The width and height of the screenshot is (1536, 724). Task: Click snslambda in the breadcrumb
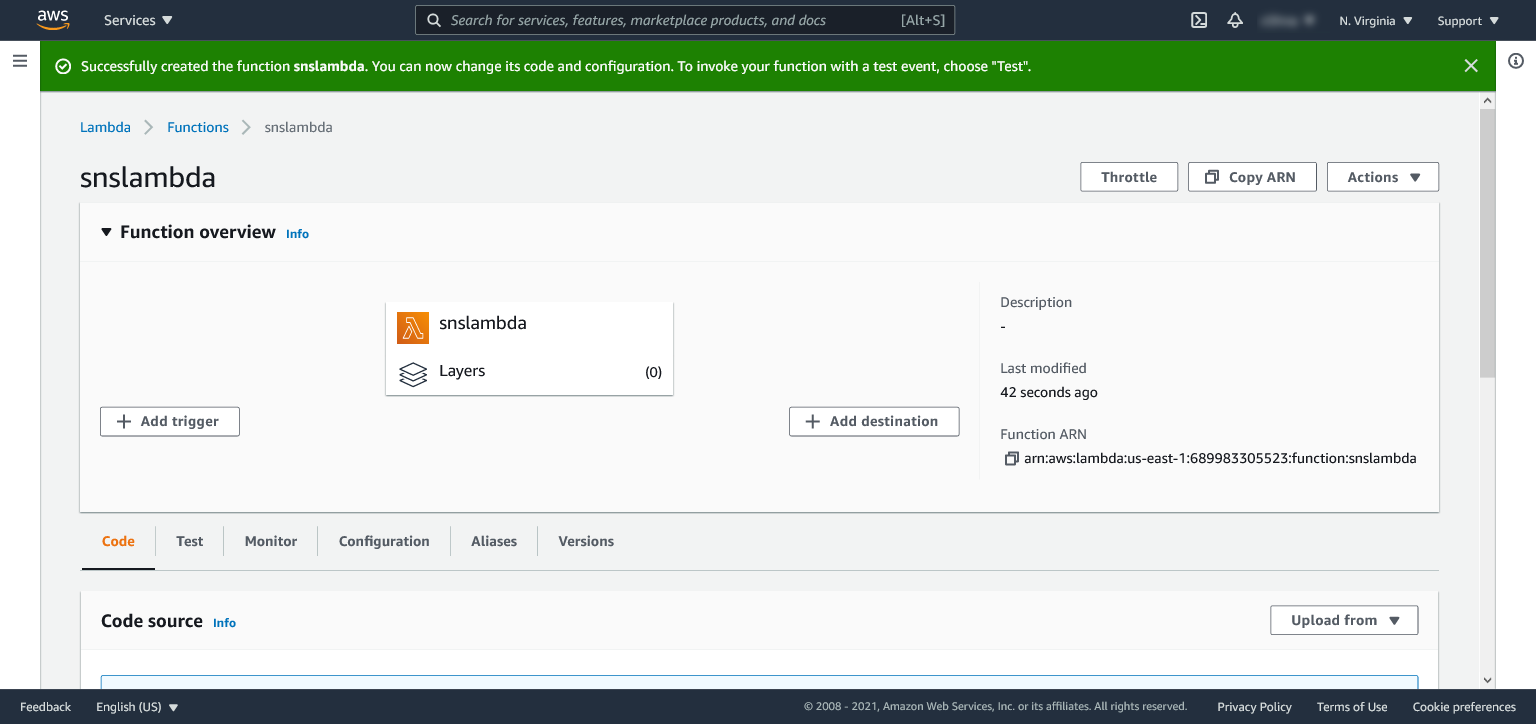pos(298,127)
